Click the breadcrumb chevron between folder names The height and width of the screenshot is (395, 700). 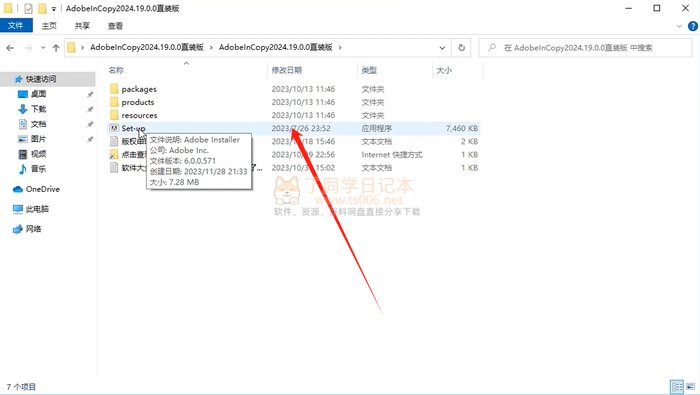[x=211, y=47]
